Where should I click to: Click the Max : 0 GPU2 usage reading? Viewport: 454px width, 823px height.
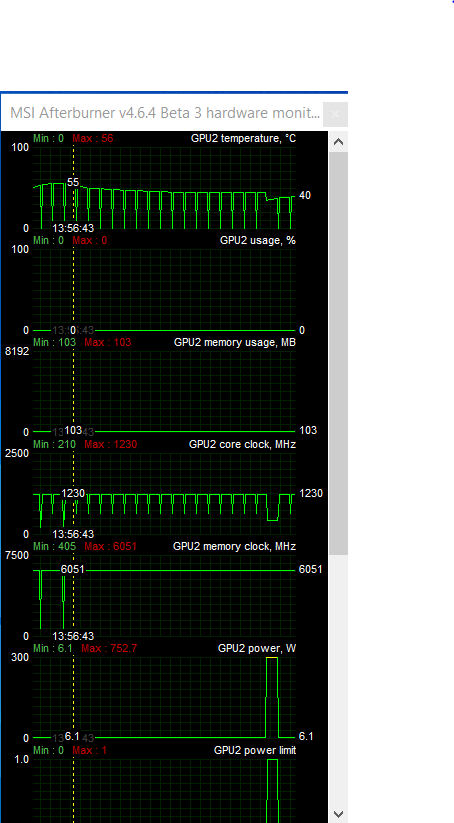click(90, 240)
